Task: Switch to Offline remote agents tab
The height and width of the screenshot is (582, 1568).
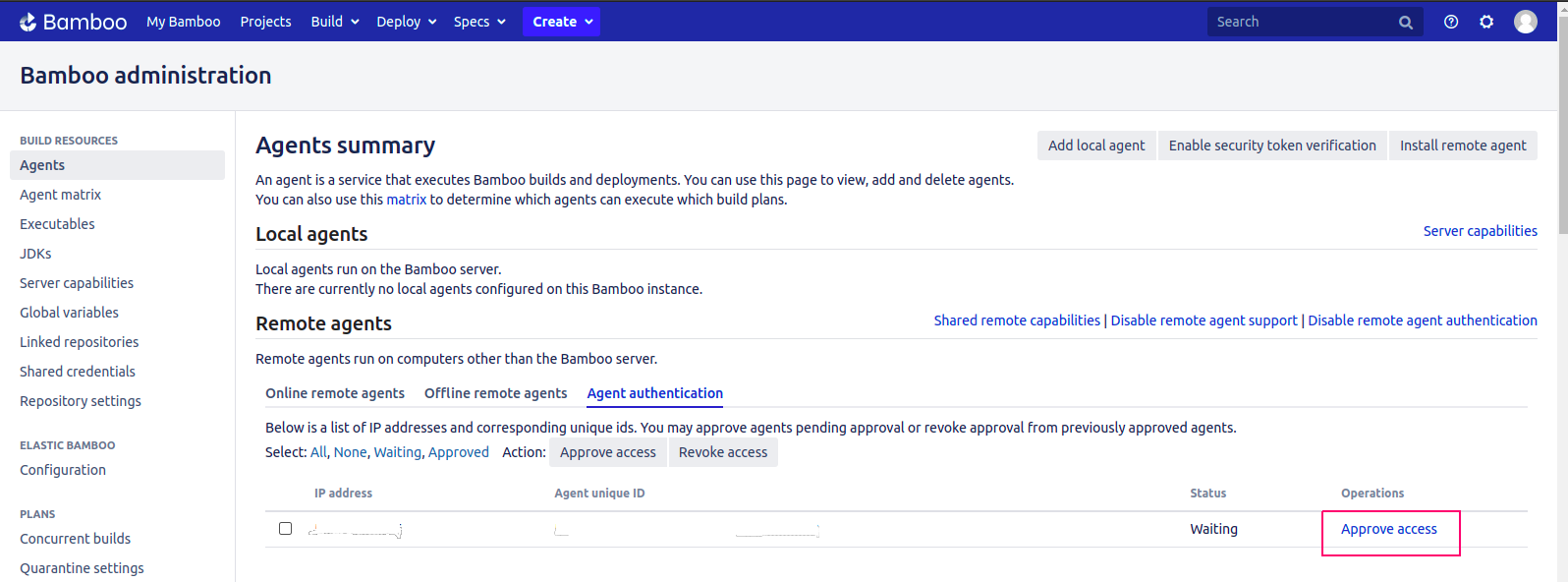Action: tap(496, 393)
